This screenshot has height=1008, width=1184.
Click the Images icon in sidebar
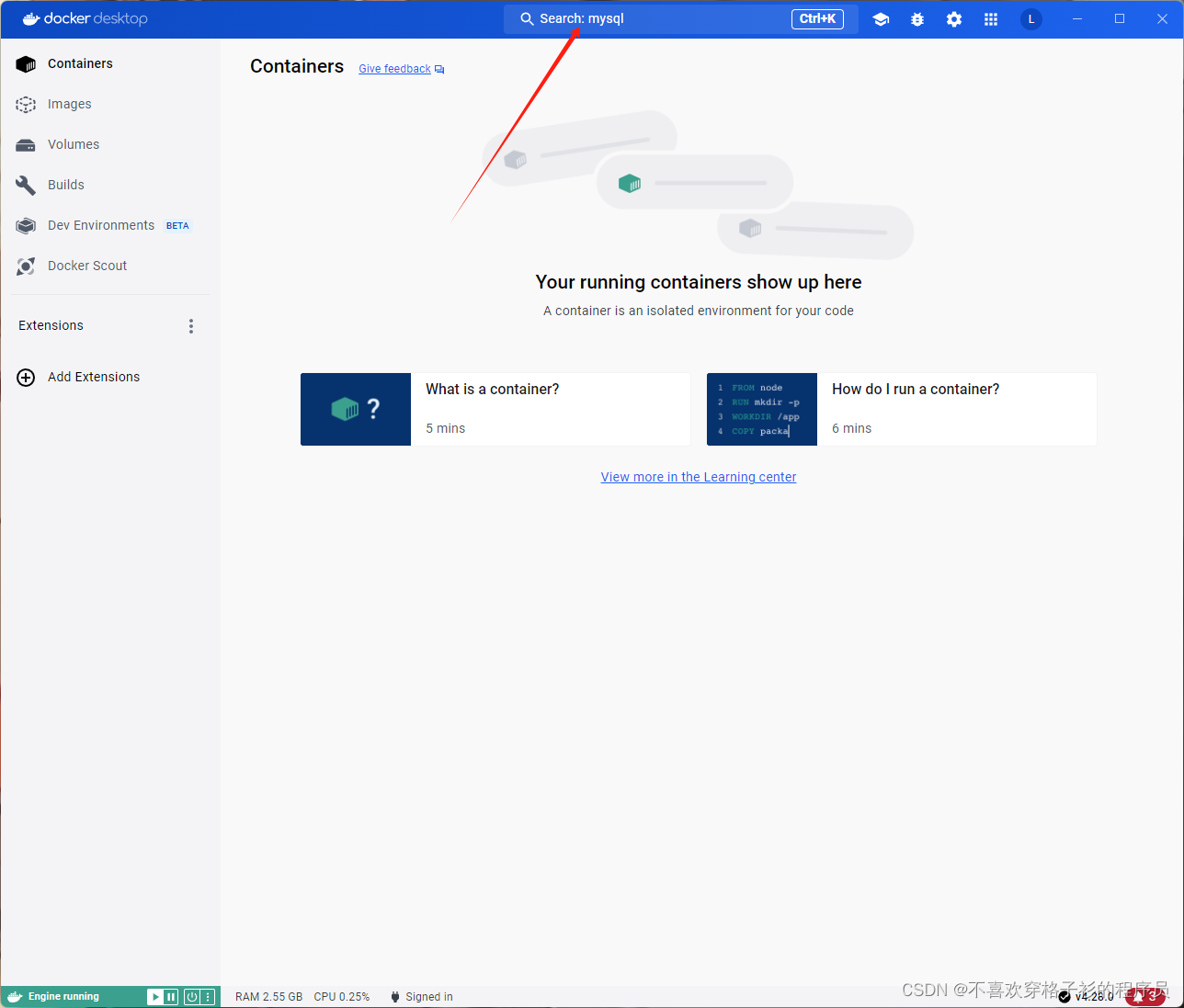[x=26, y=105]
